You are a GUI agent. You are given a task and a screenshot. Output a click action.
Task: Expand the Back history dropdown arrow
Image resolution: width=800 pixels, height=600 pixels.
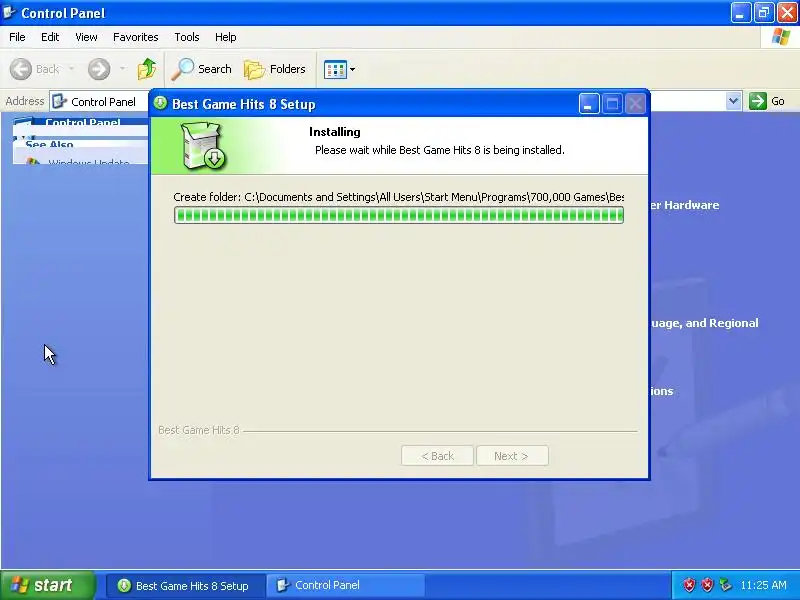pos(71,69)
